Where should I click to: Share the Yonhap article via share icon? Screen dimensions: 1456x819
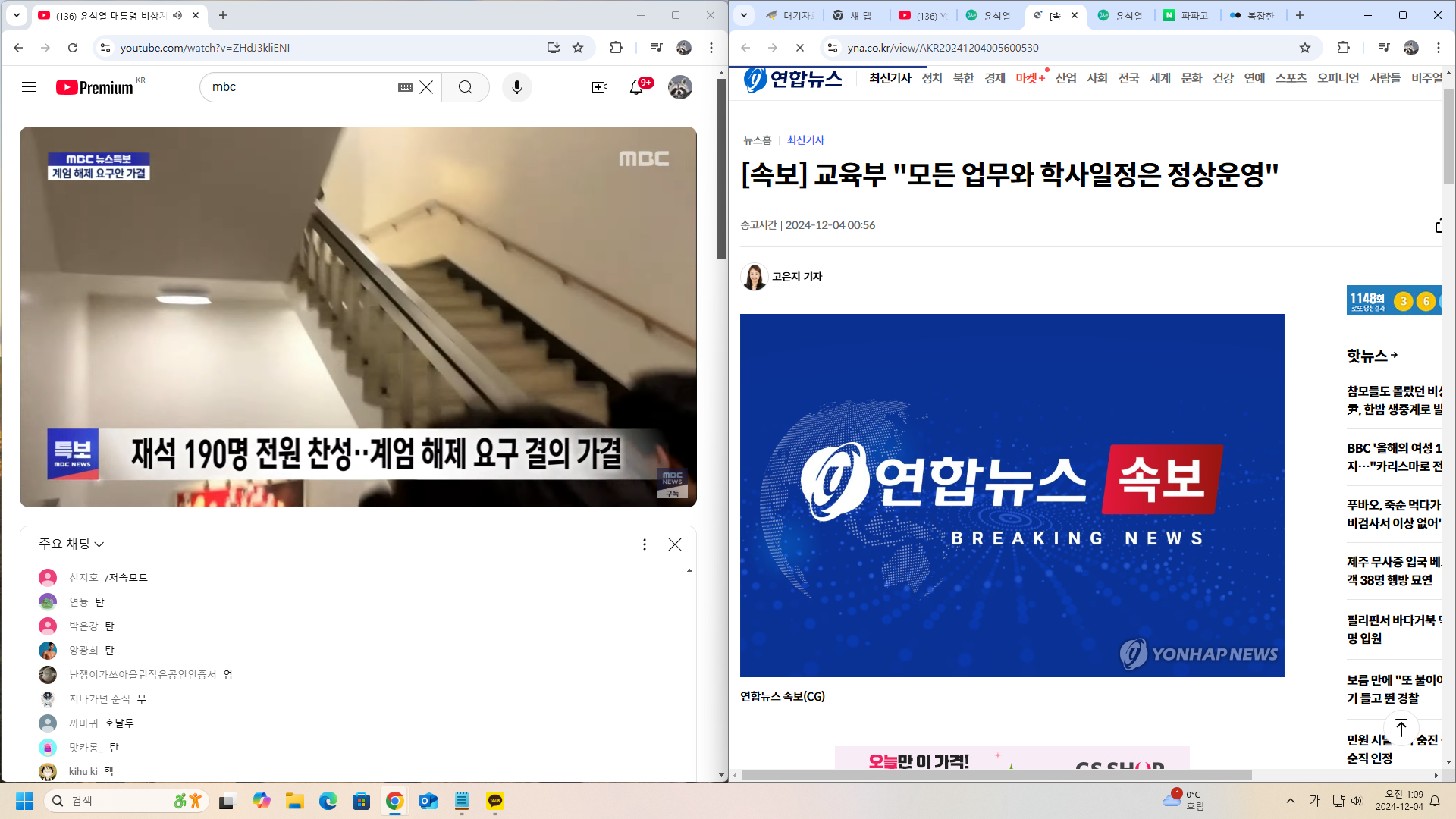(x=1438, y=225)
